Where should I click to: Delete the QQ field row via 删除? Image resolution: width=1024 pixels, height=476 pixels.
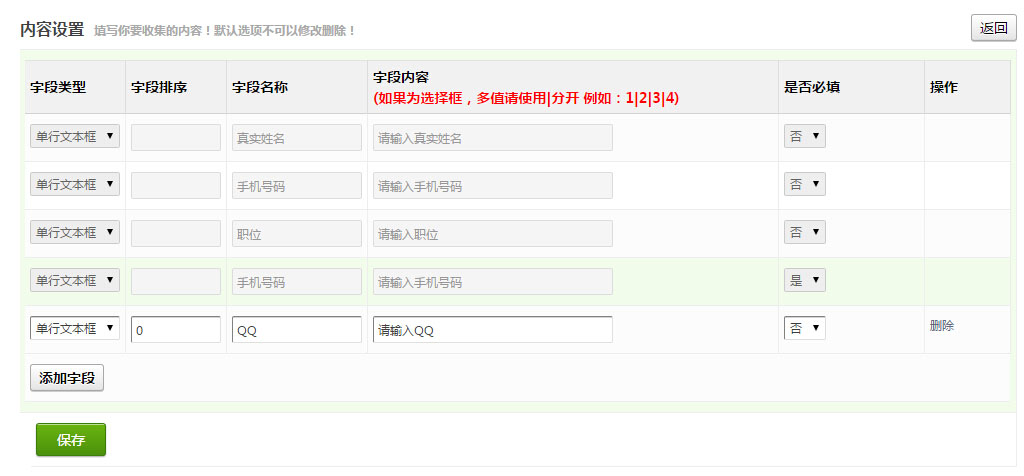pyautogui.click(x=941, y=326)
